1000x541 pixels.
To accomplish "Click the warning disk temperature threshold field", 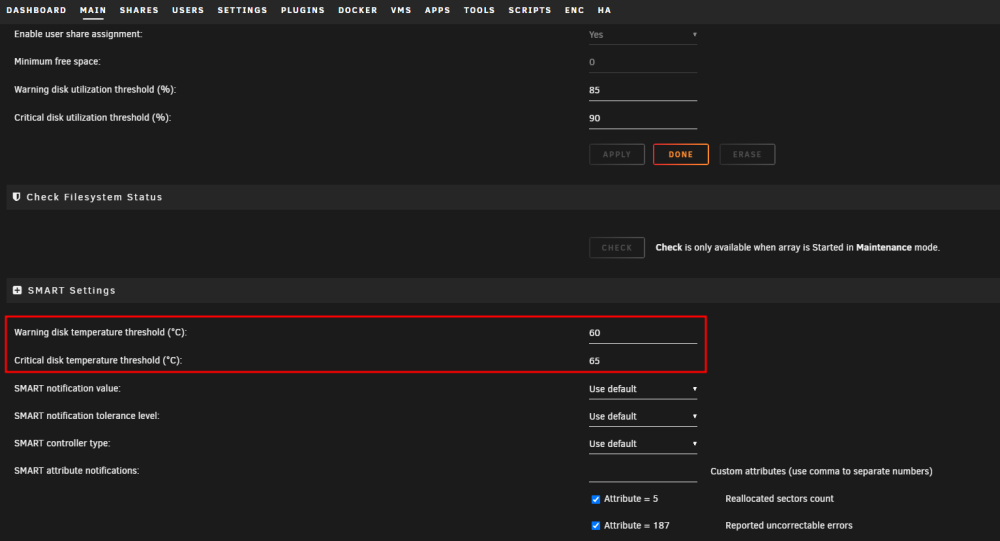I will 643,333.
